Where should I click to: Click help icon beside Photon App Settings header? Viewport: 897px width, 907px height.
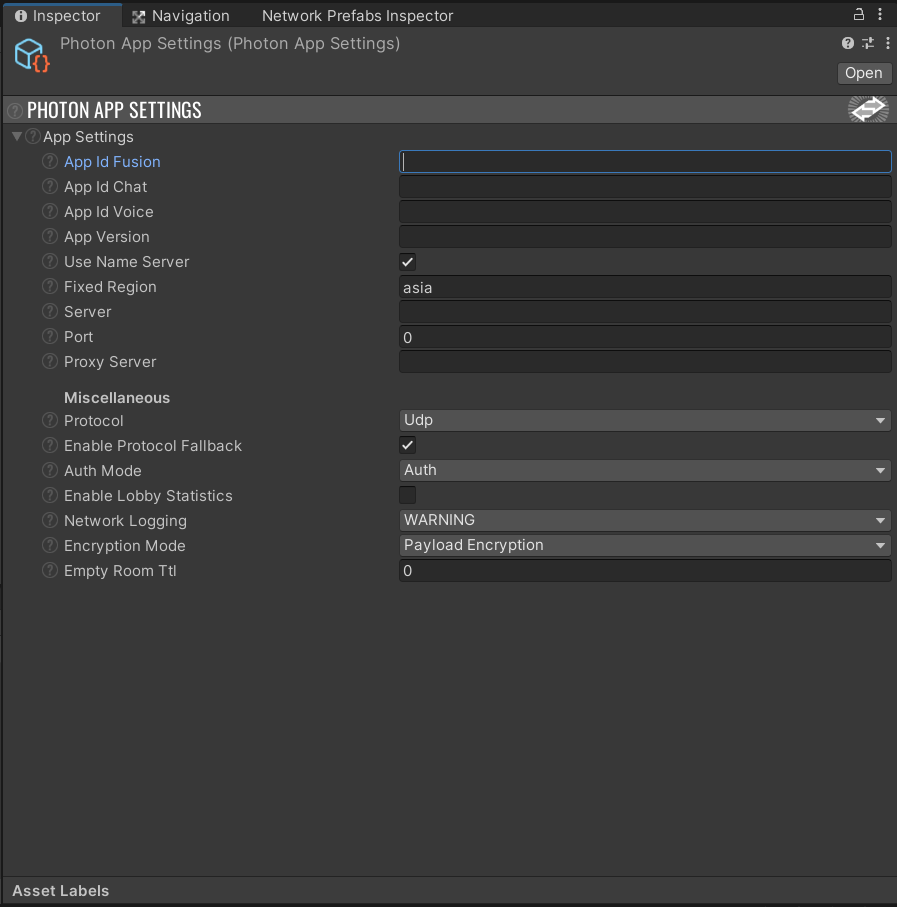15,110
